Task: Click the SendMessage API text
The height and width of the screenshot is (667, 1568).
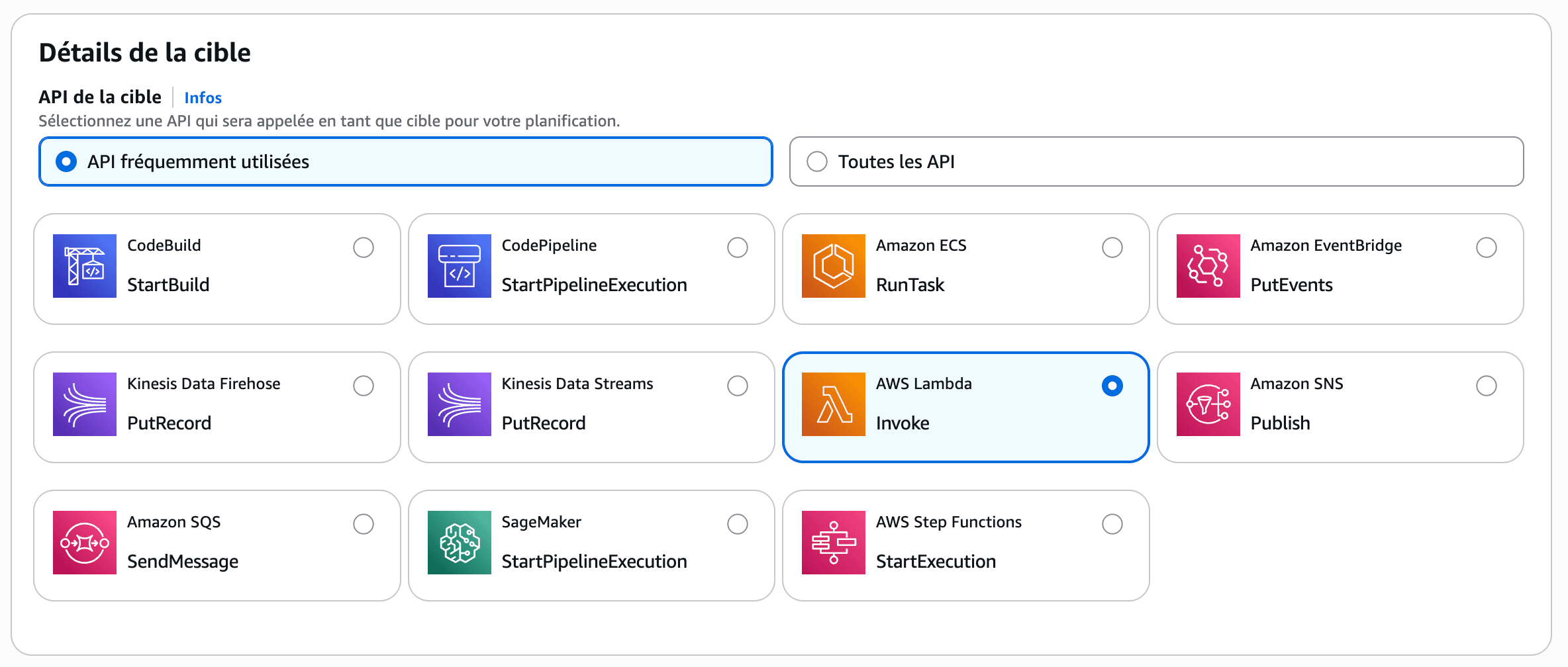Action: coord(183,562)
